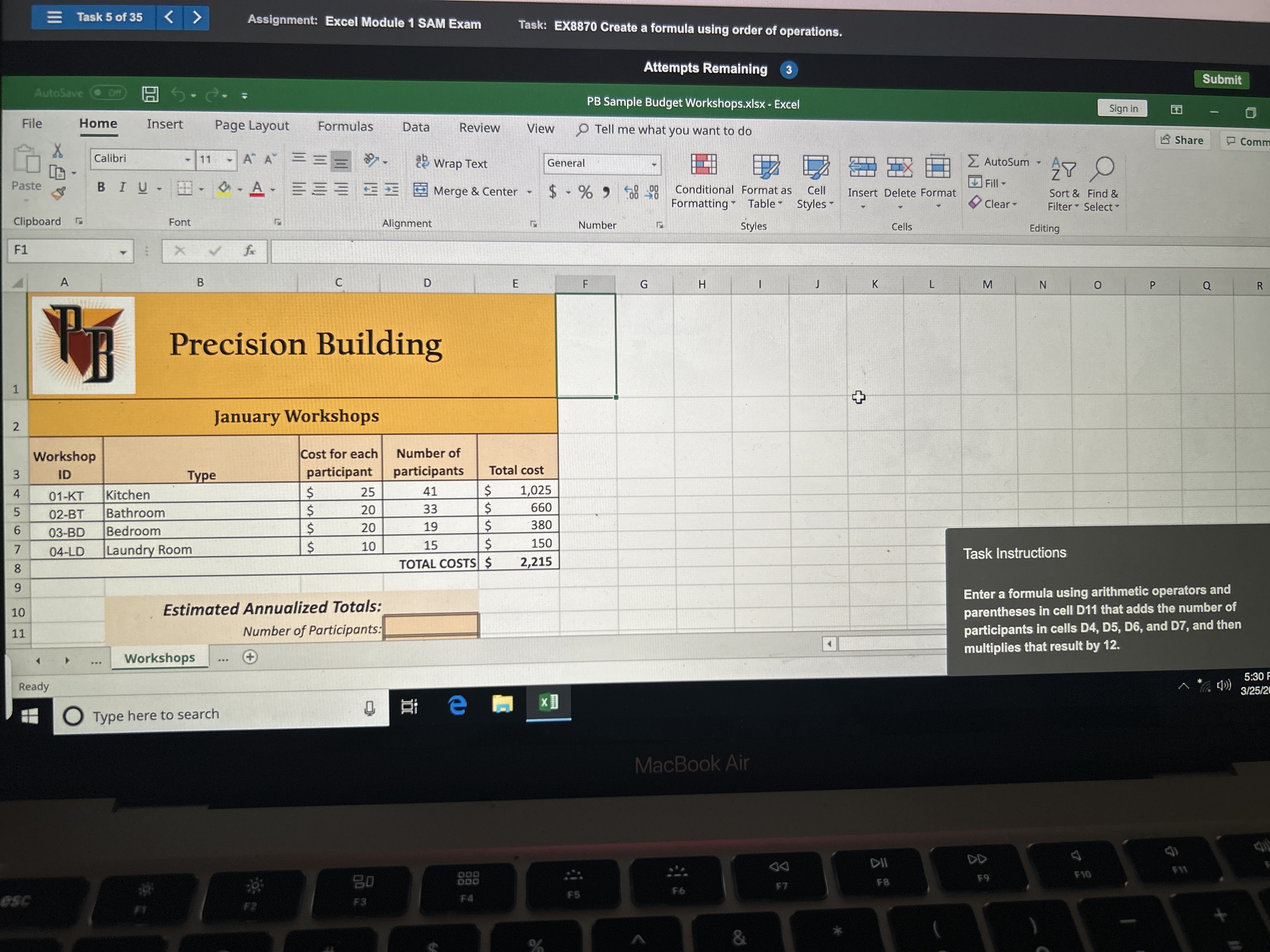Click the Merge & Center icon
1270x952 pixels.
(421, 190)
